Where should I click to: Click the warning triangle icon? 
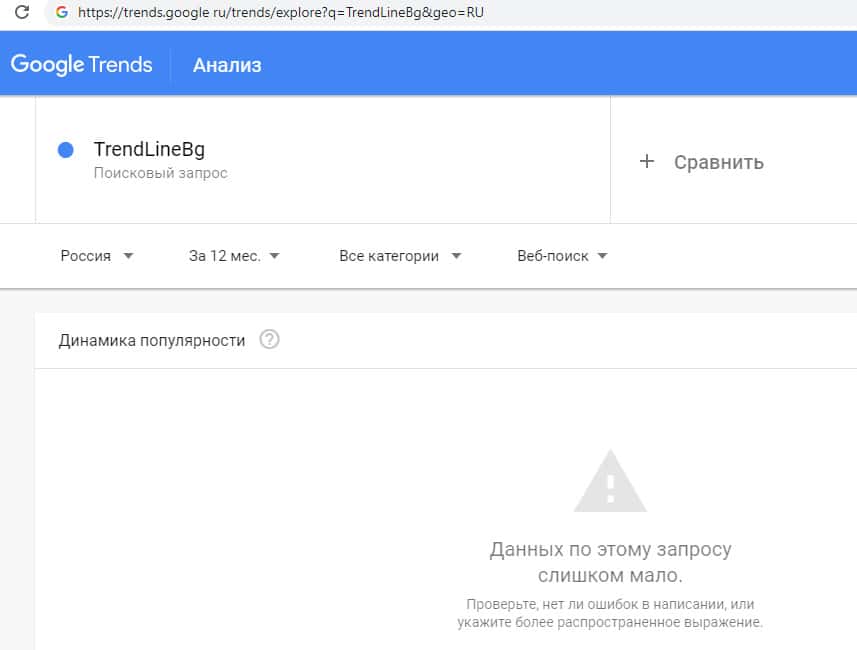(x=610, y=481)
